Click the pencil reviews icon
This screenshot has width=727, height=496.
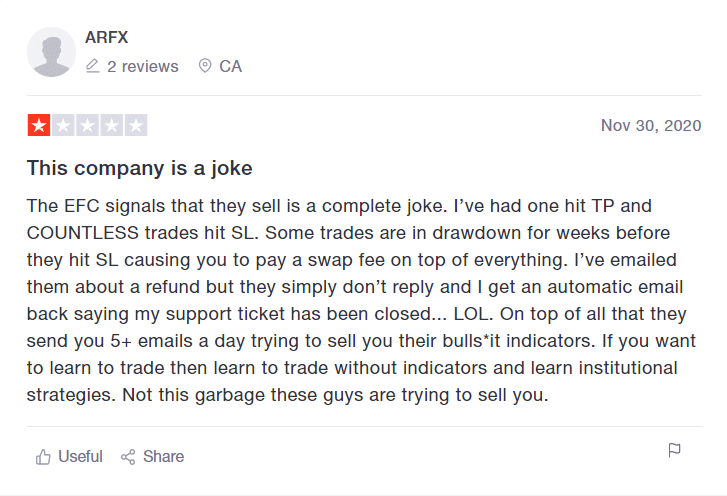[x=93, y=66]
